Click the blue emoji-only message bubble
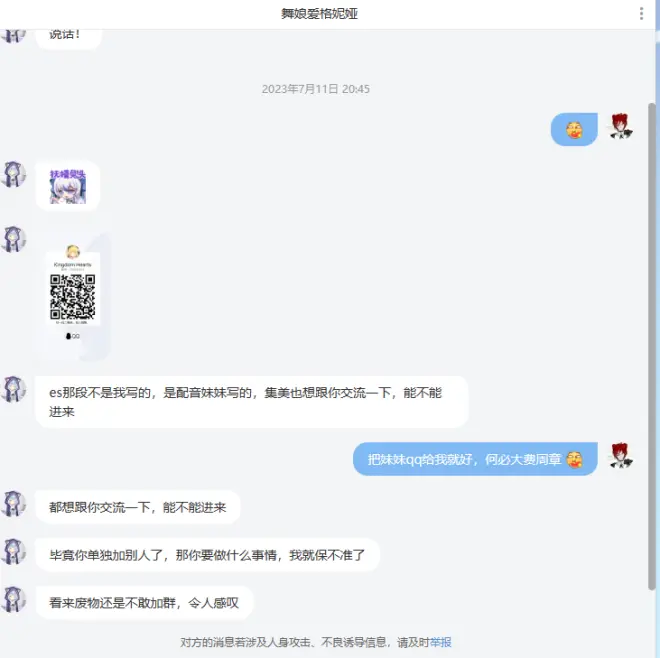The image size is (660, 658). point(574,129)
